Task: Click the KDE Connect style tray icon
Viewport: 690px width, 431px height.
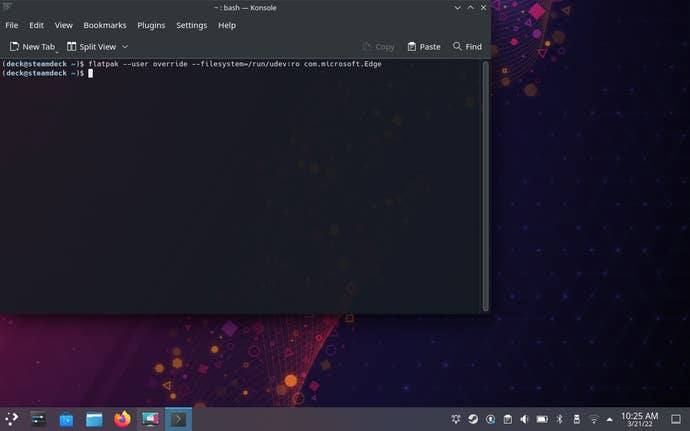Action: click(x=456, y=419)
